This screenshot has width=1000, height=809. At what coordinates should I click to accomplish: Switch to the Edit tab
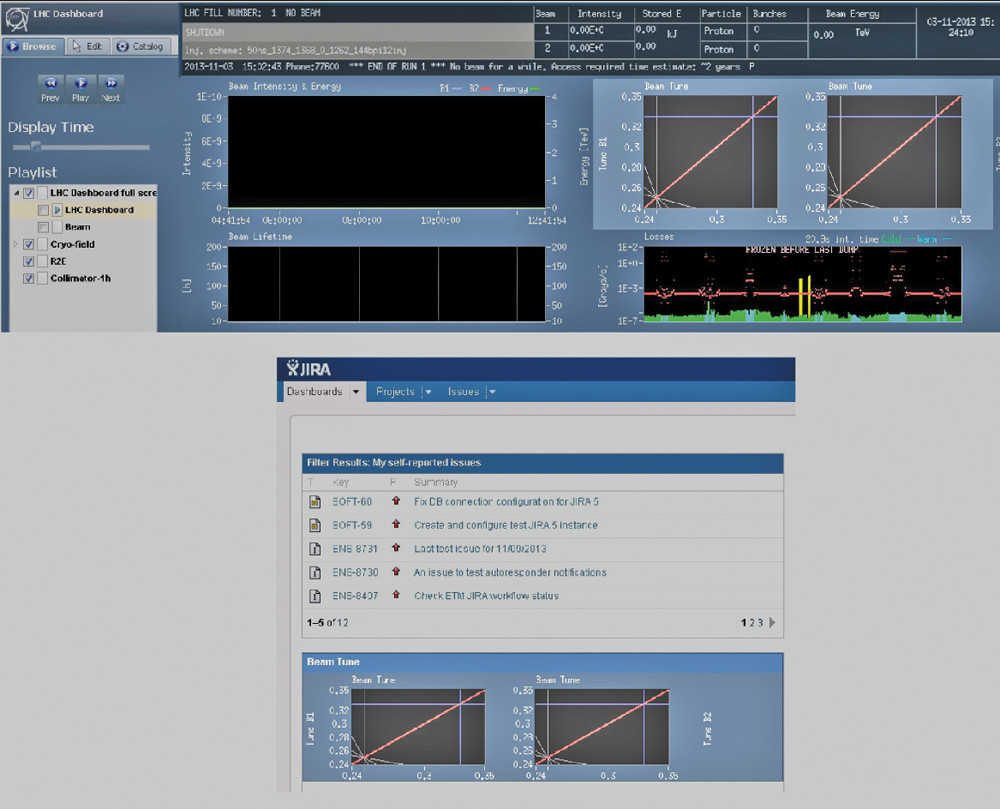[87, 47]
